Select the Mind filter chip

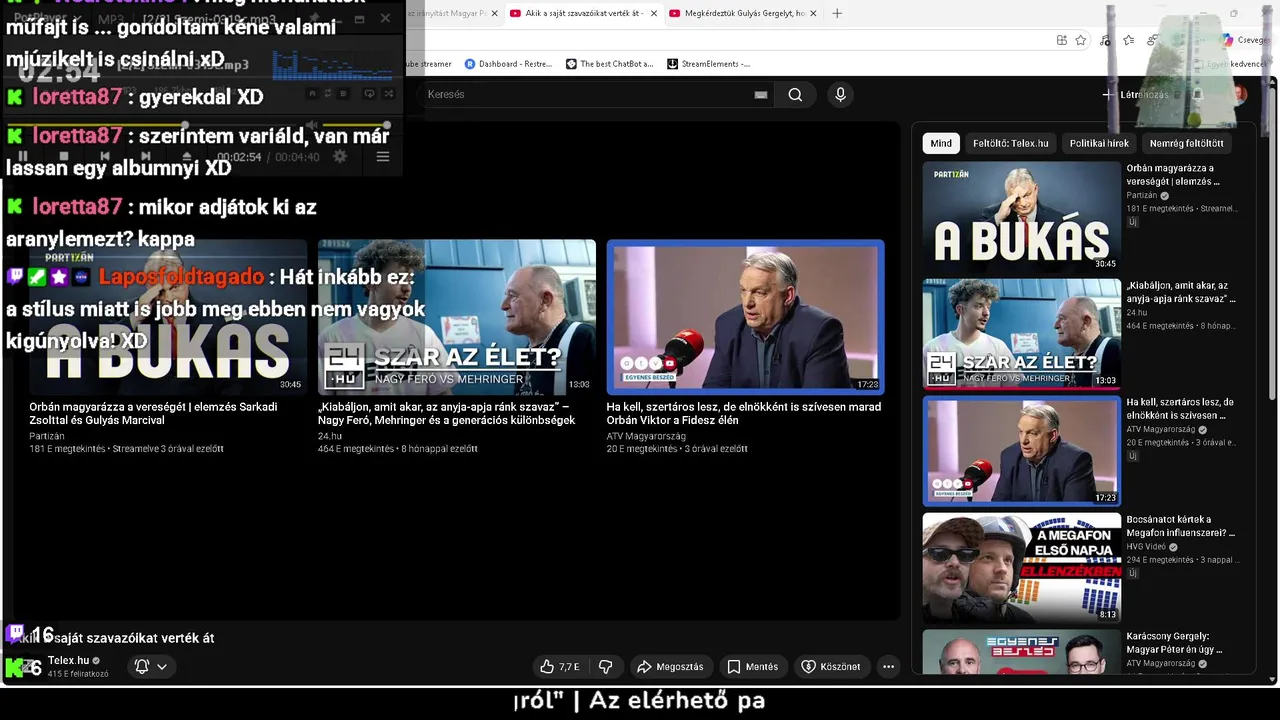941,143
